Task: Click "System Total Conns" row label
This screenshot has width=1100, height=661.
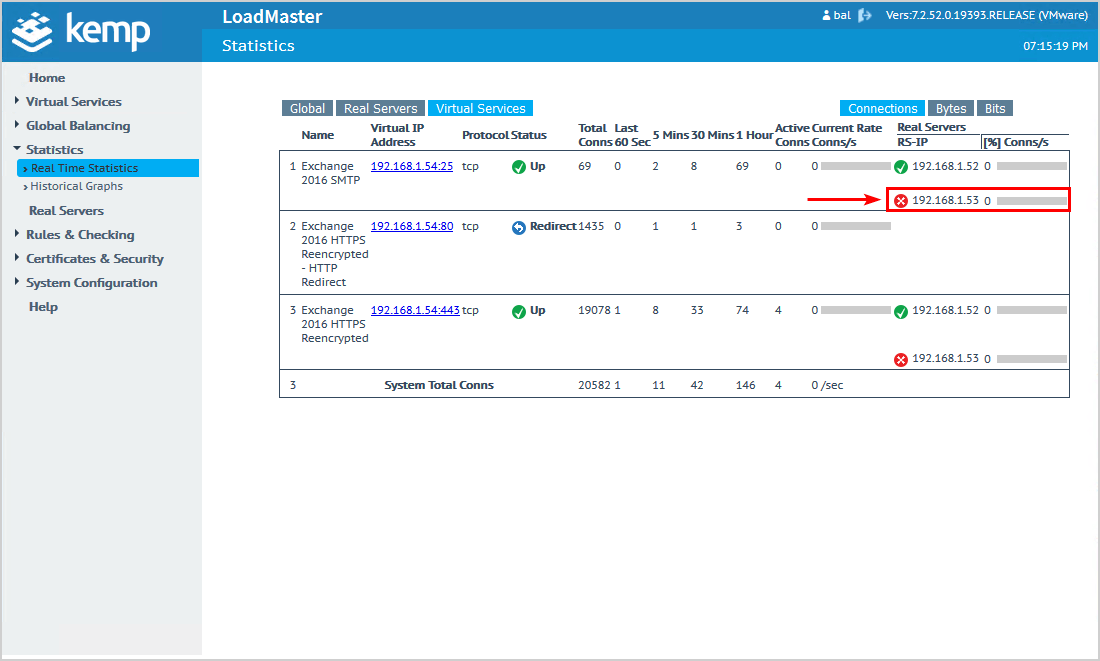Action: pyautogui.click(x=439, y=385)
